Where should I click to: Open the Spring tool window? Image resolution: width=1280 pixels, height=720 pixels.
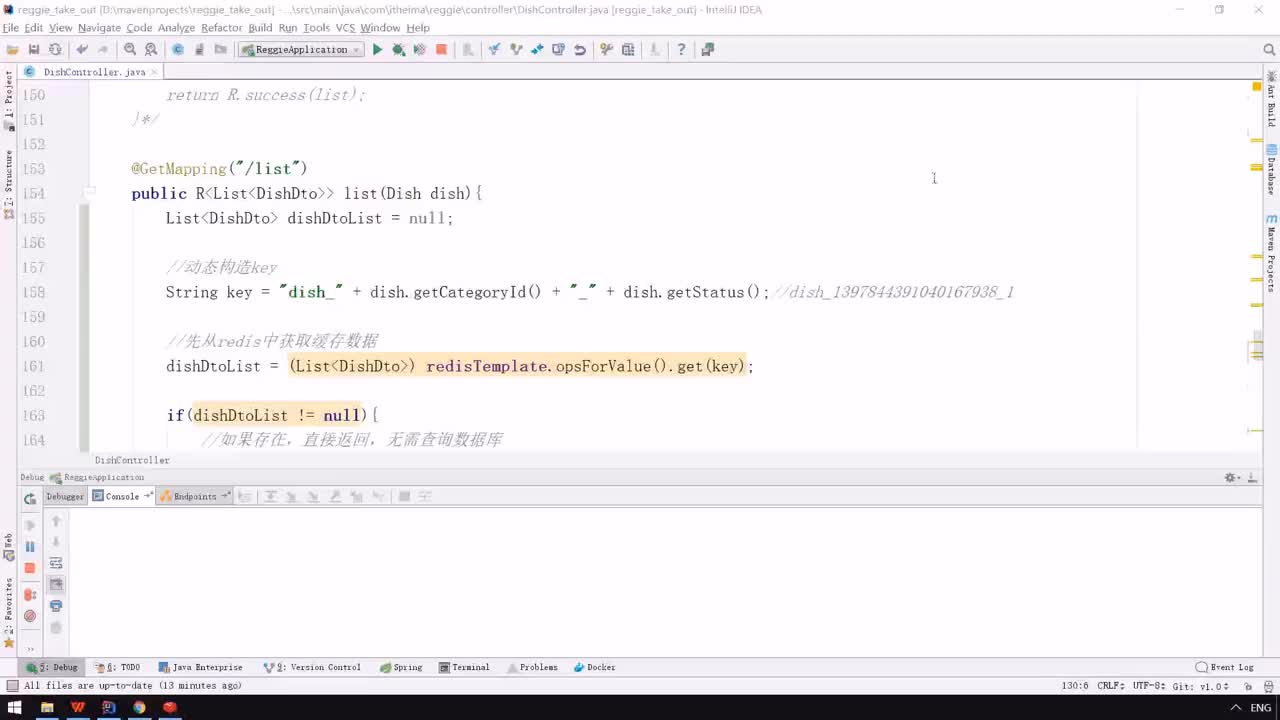point(401,667)
